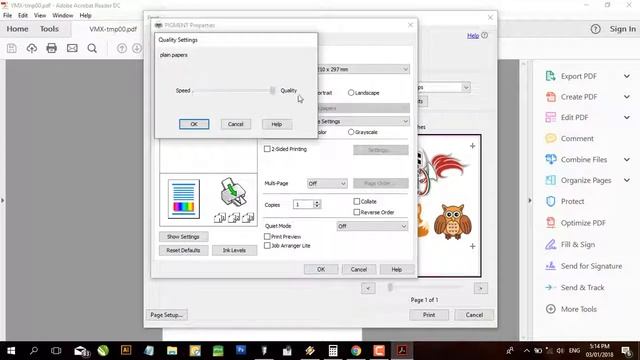Screen dimensions: 640x360
Task: Switch to the Home tab
Action: click(17, 29)
